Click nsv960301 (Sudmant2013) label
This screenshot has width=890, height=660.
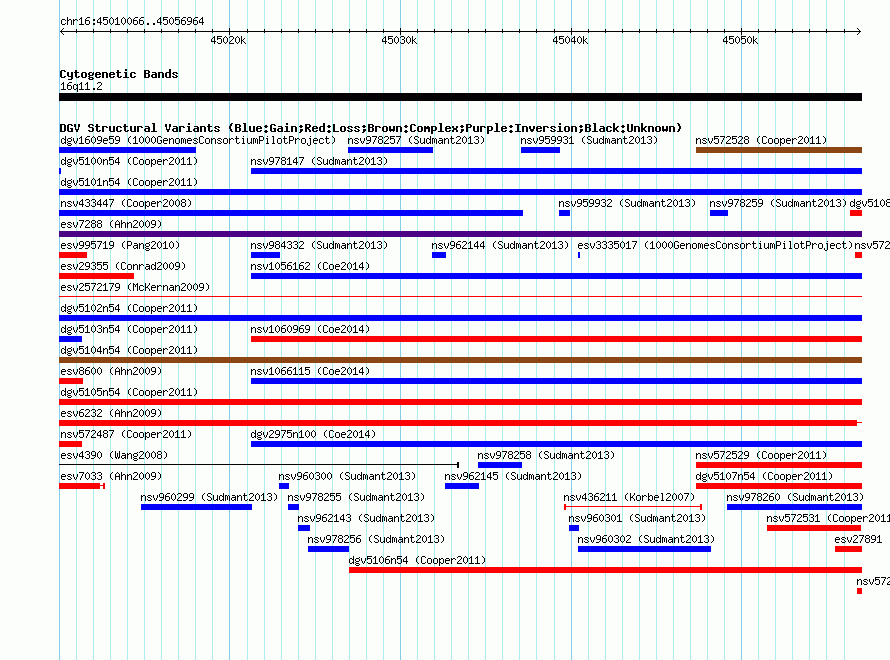point(637,518)
